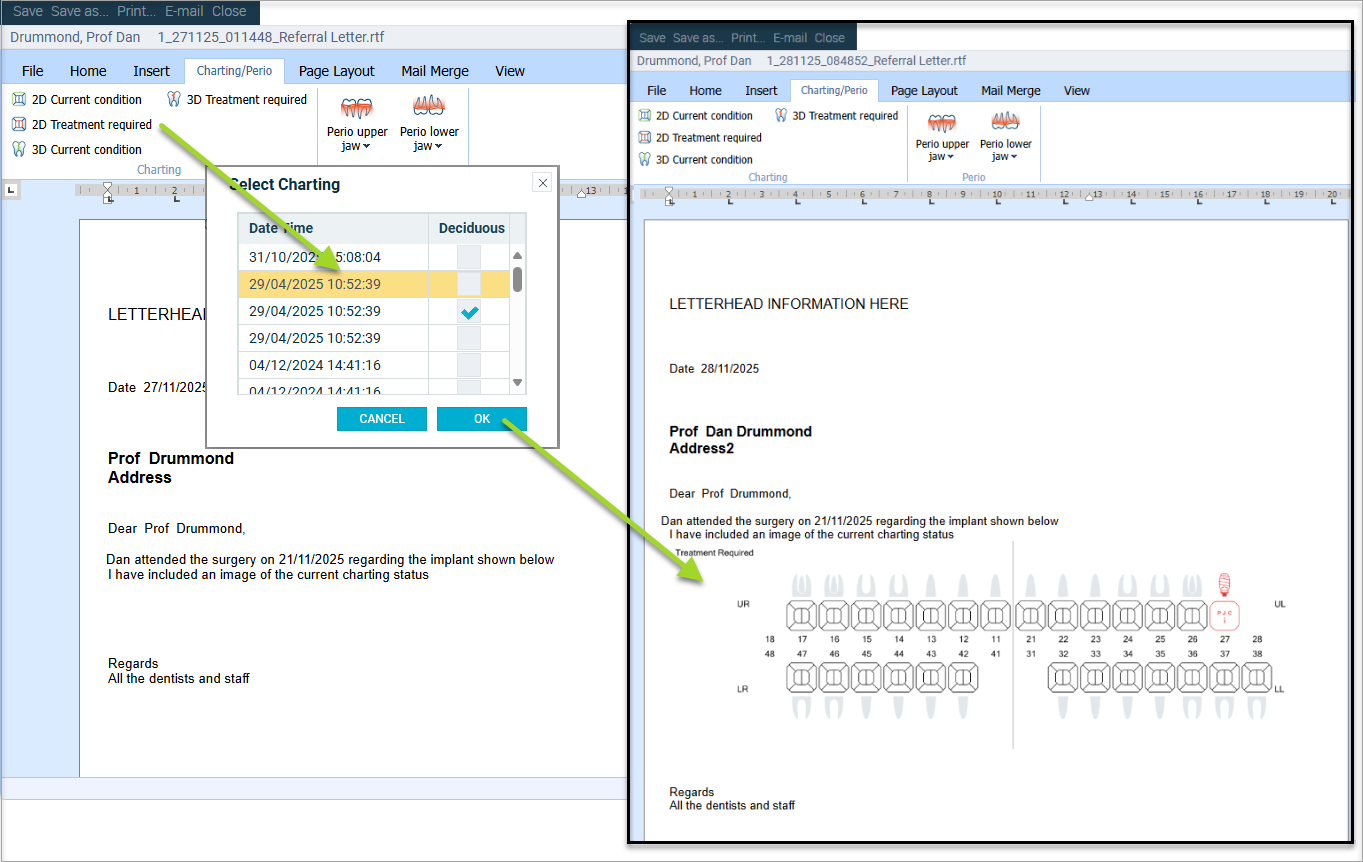Toggle Deciduous checkbox on highlighted 29/04/2025 row
Screen dimensions: 1363x862
tap(469, 285)
